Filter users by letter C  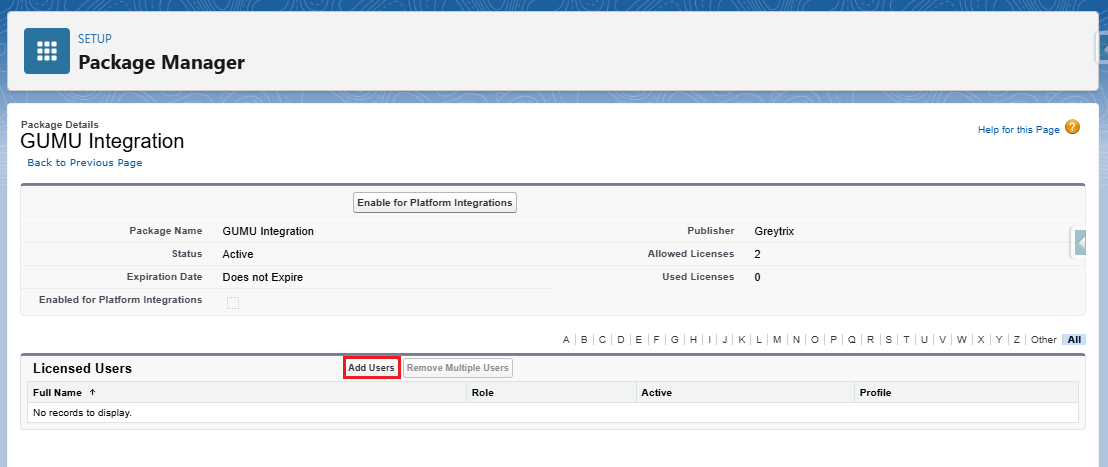pyautogui.click(x=603, y=340)
